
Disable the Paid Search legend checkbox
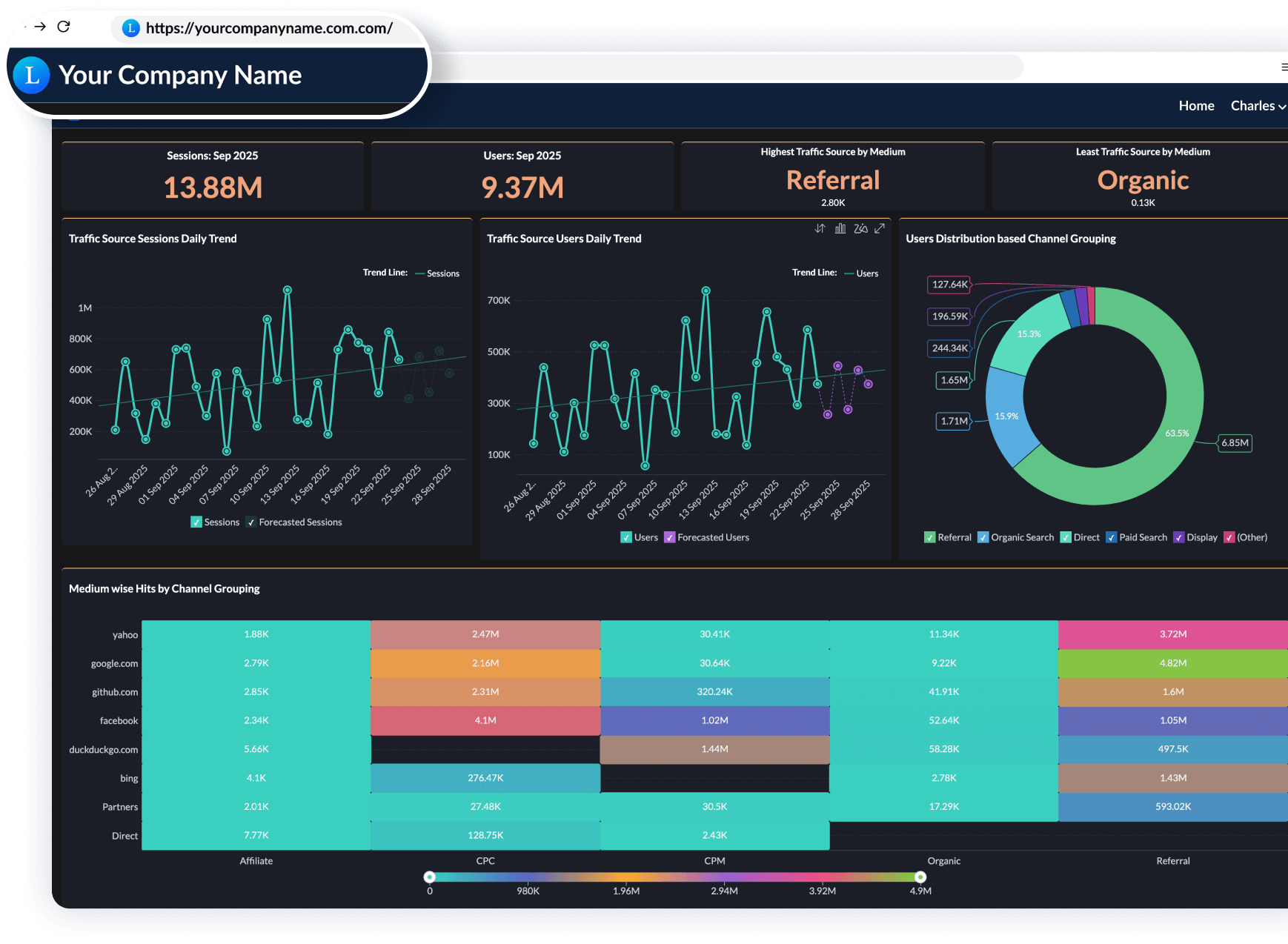[1112, 537]
